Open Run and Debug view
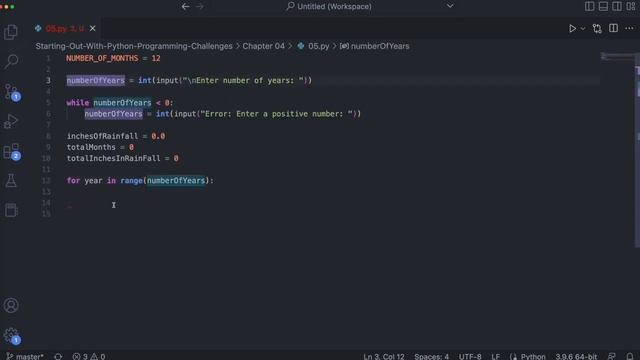The height and width of the screenshot is (360, 640). coord(11,121)
